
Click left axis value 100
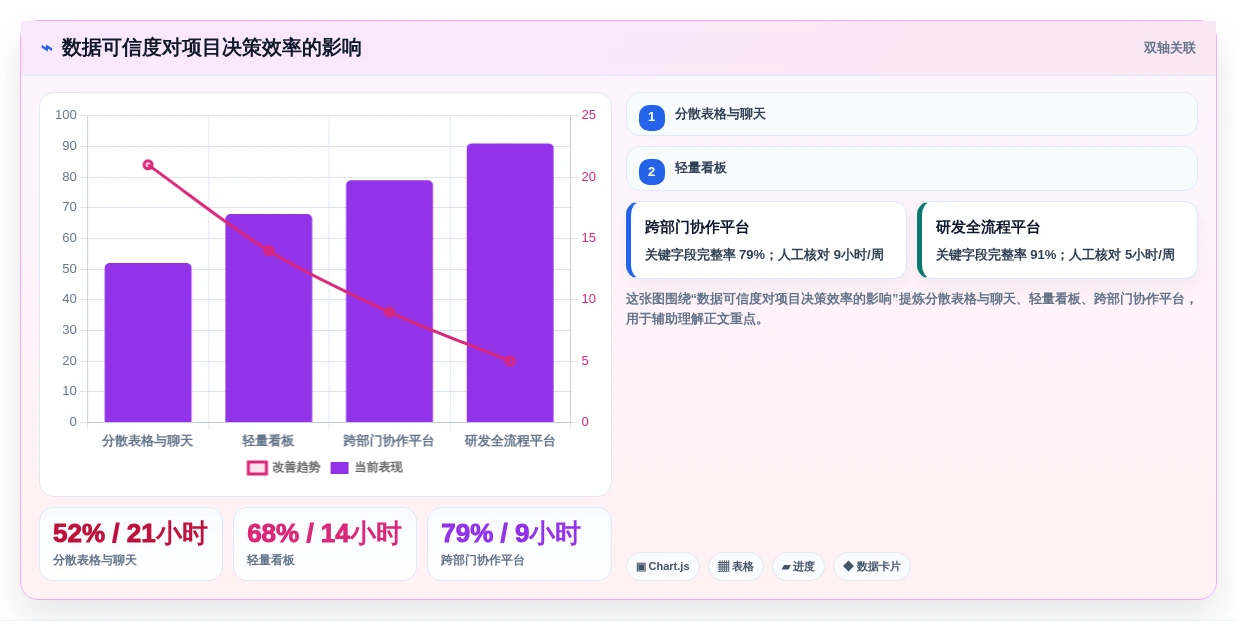pyautogui.click(x=66, y=115)
